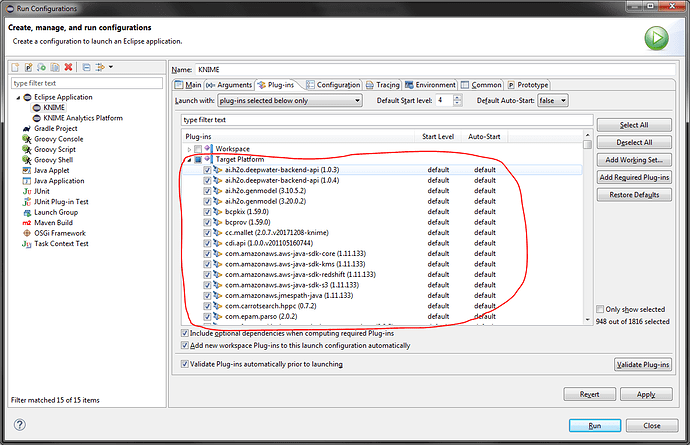This screenshot has width=690, height=445.
Task: Open the Common tab
Action: coord(481,85)
